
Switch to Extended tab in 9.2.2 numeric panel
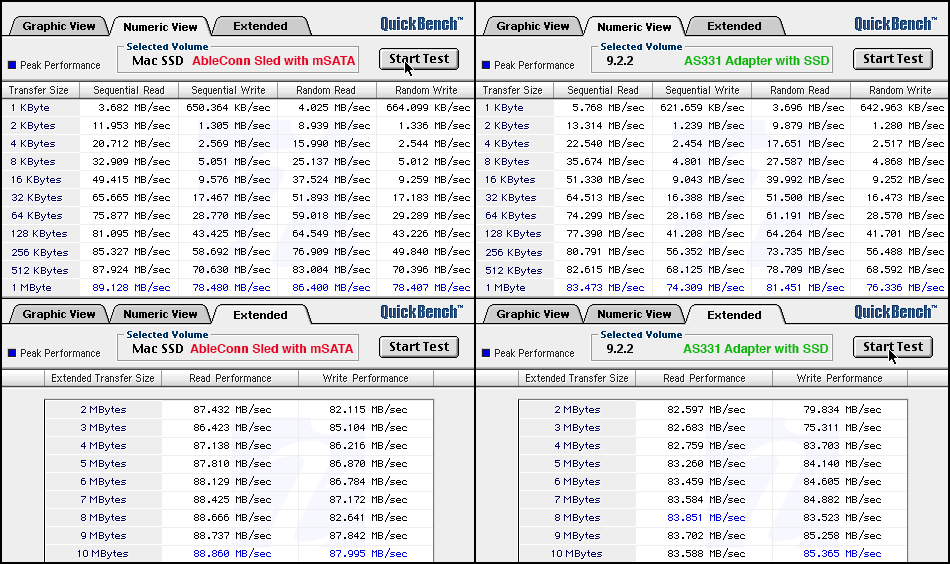pyautogui.click(x=734, y=26)
